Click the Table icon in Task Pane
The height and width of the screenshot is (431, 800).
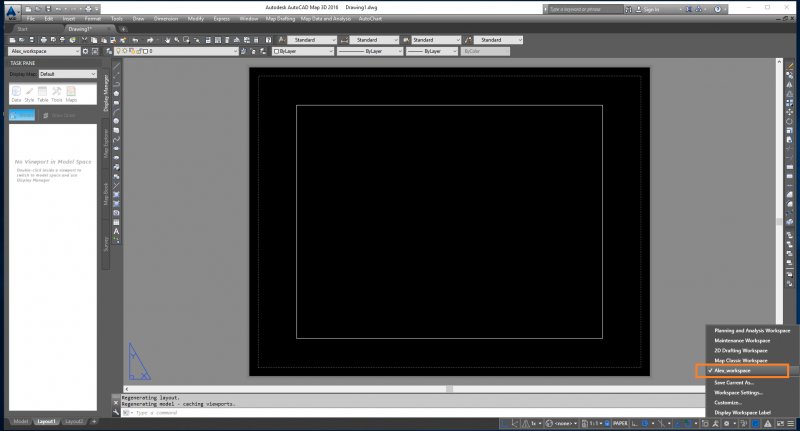tap(43, 94)
